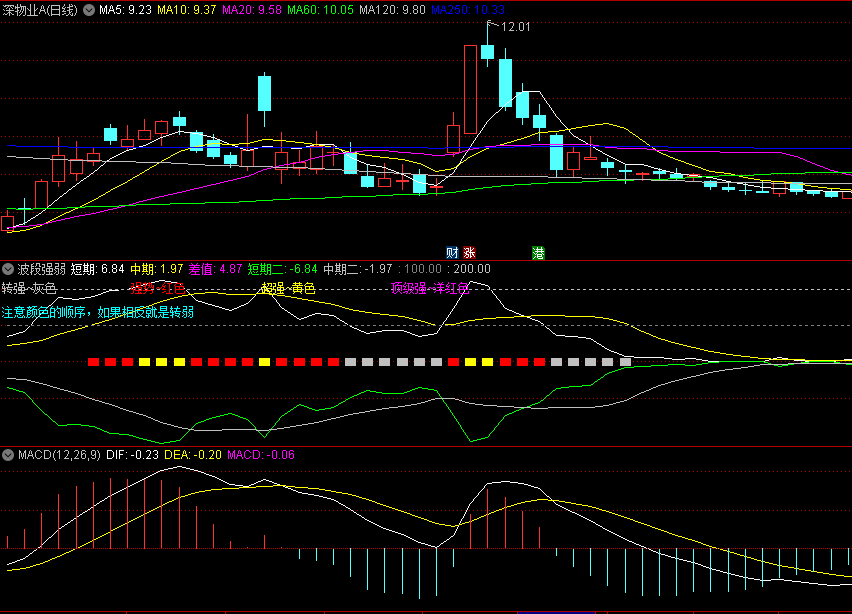This screenshot has height=614, width=852.
Task: Click the 超强~黄色 legend label
Action: (288, 288)
